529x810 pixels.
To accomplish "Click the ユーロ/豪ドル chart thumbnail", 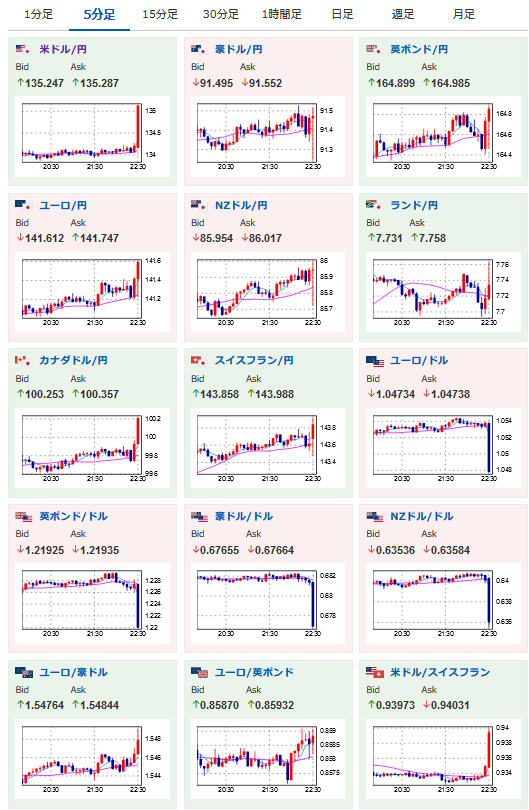I will [x=92, y=759].
